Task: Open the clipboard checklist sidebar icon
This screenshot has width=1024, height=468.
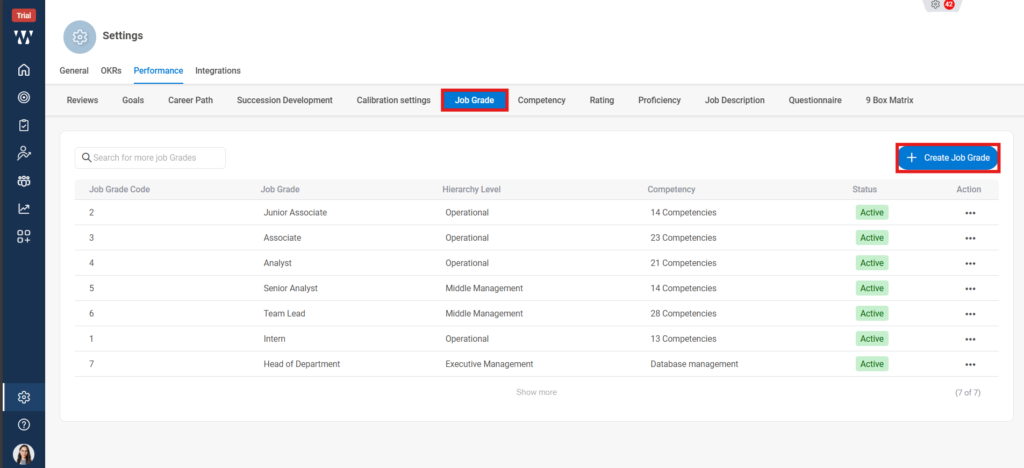Action: (x=24, y=125)
